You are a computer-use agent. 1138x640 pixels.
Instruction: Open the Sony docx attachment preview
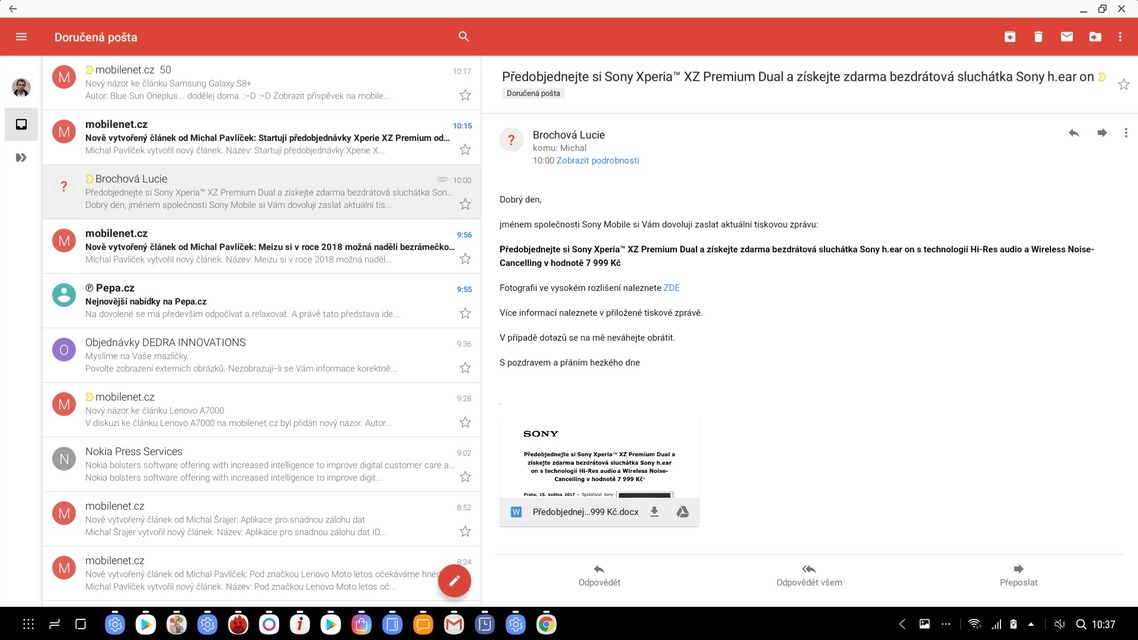tap(598, 460)
